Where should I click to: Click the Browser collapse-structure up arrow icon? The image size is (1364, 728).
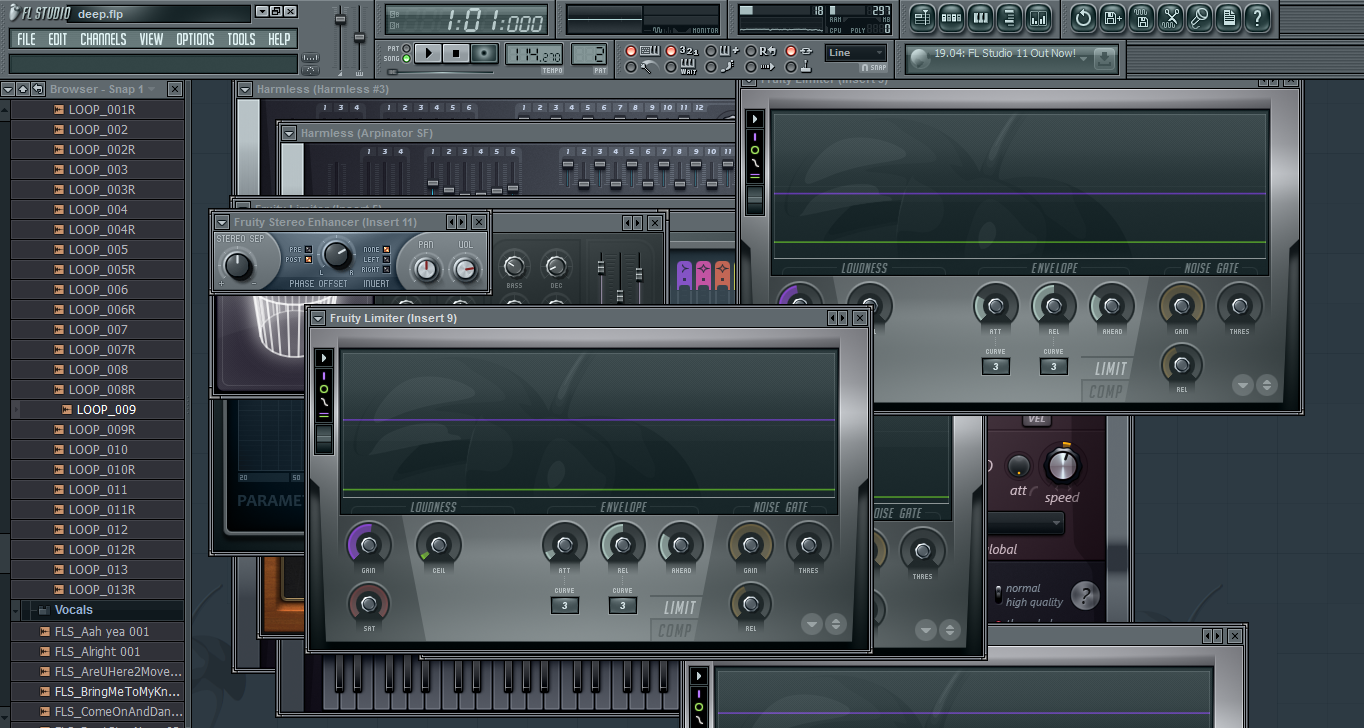click(x=22, y=89)
